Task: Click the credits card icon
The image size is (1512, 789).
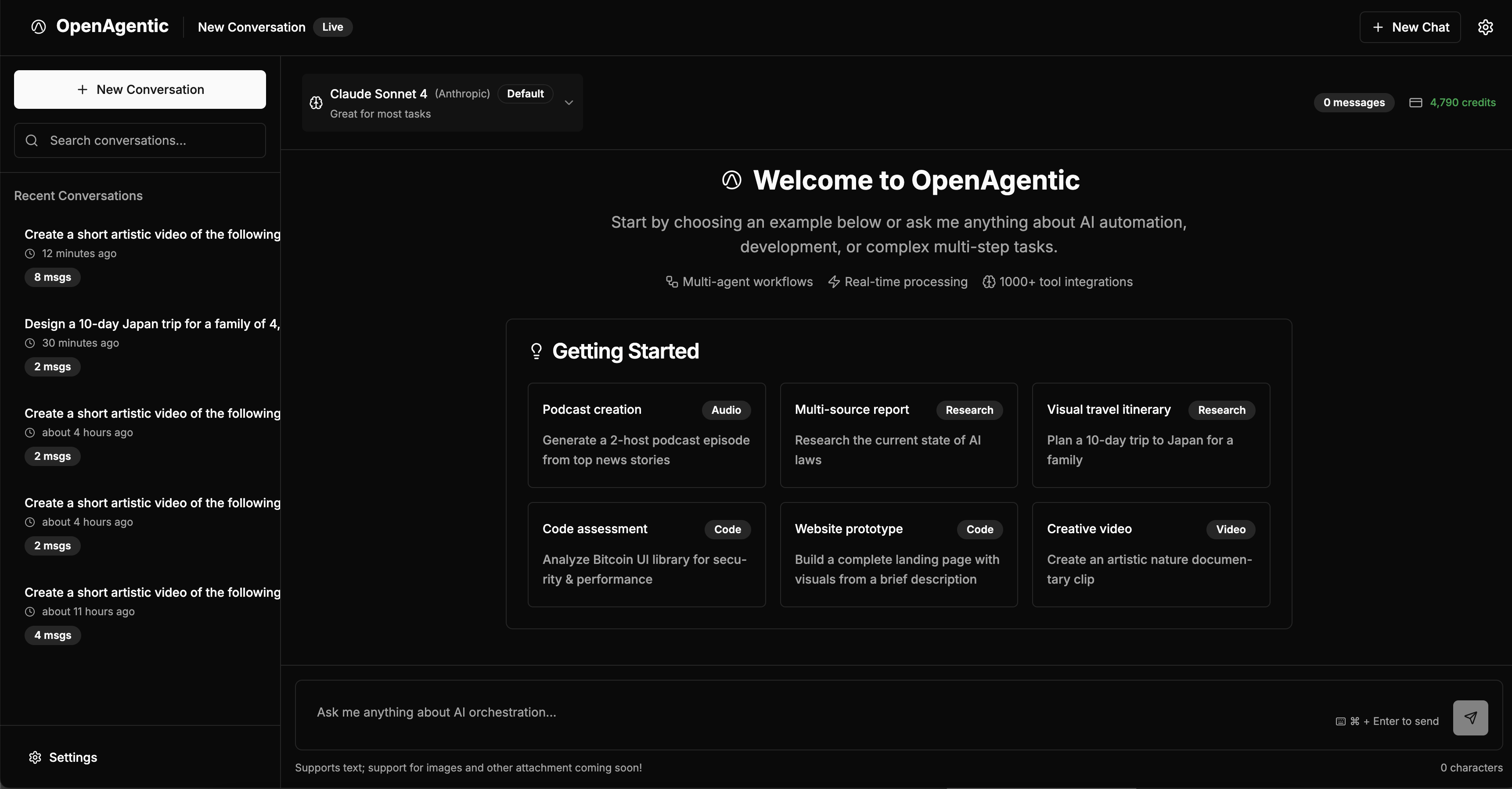Action: tap(1415, 103)
